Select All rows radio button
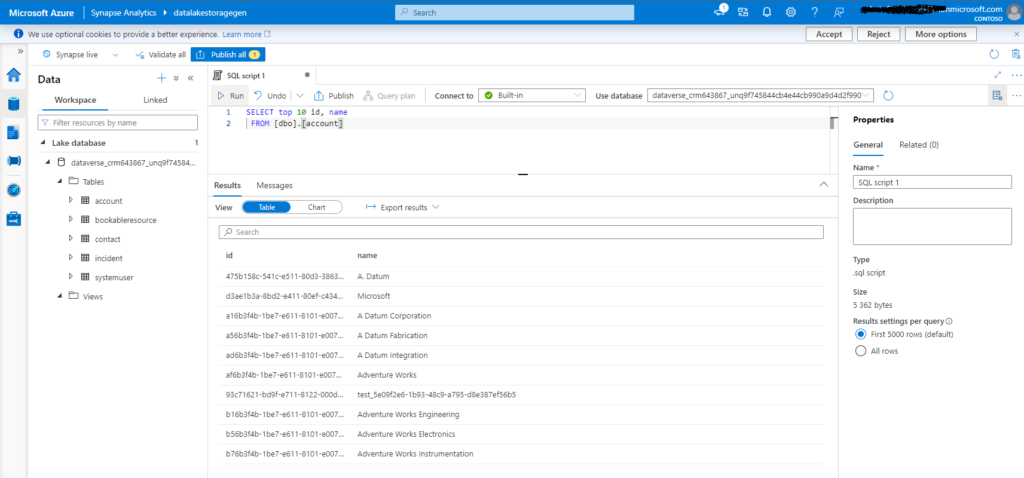The width and height of the screenshot is (1024, 478). coord(860,351)
